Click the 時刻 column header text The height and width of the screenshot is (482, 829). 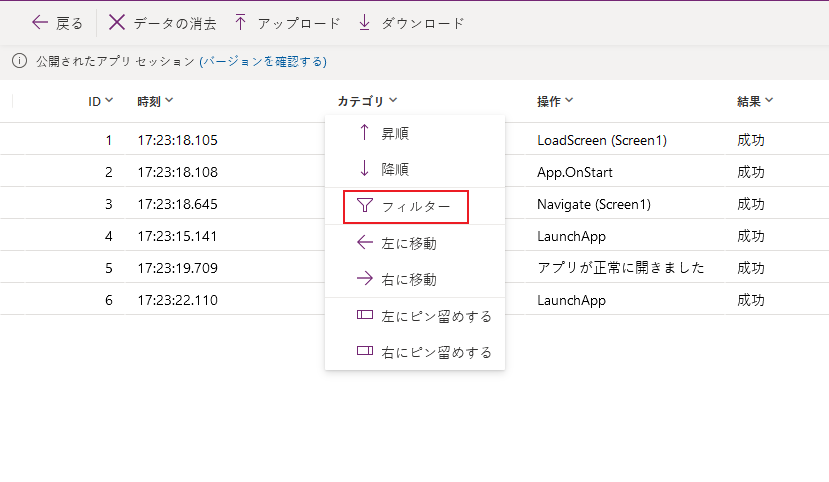click(x=149, y=101)
